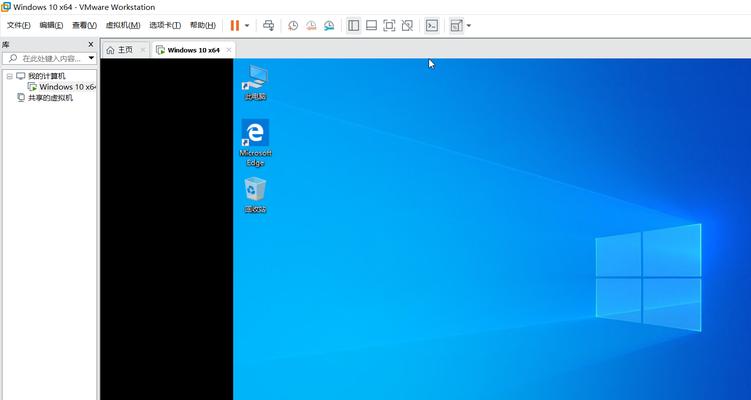Toggle the thumbnail bar view

371,25
